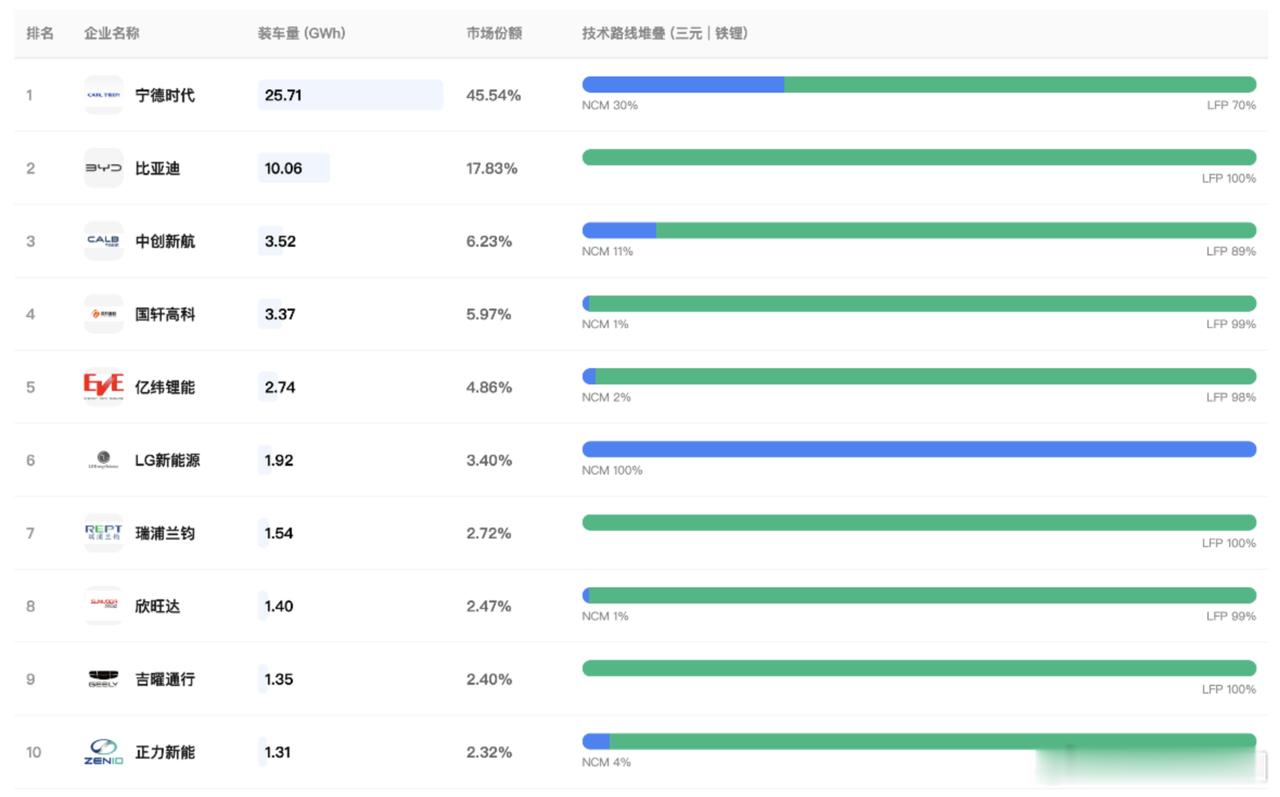Click the BYD logo icon
1280x797 pixels.
104,168
